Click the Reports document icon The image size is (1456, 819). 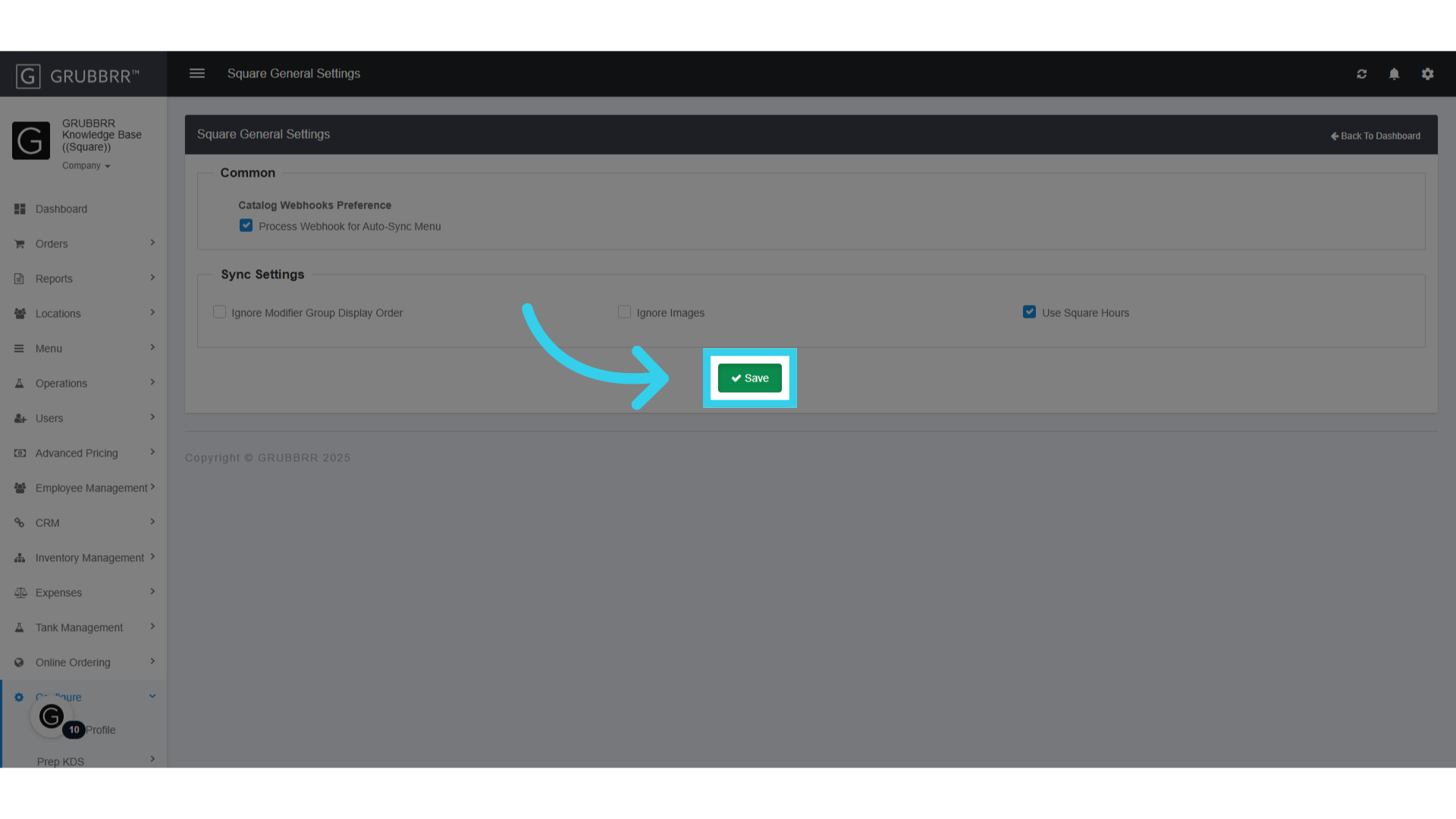pyautogui.click(x=20, y=278)
